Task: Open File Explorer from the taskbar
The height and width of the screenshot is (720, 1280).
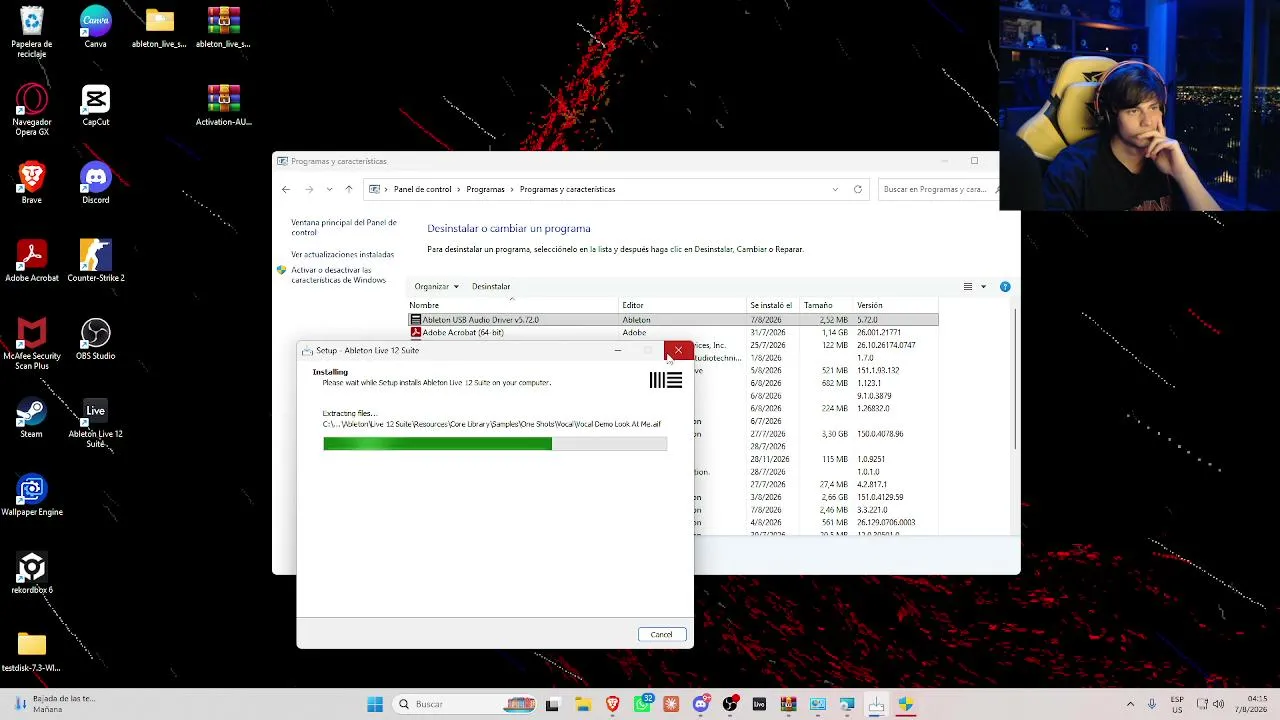Action: click(x=583, y=704)
